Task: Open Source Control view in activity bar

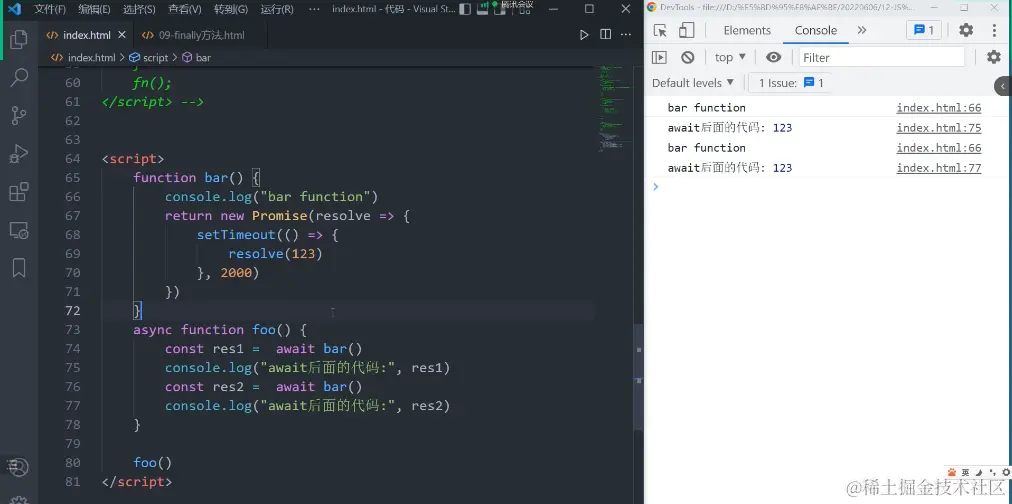Action: (x=19, y=116)
